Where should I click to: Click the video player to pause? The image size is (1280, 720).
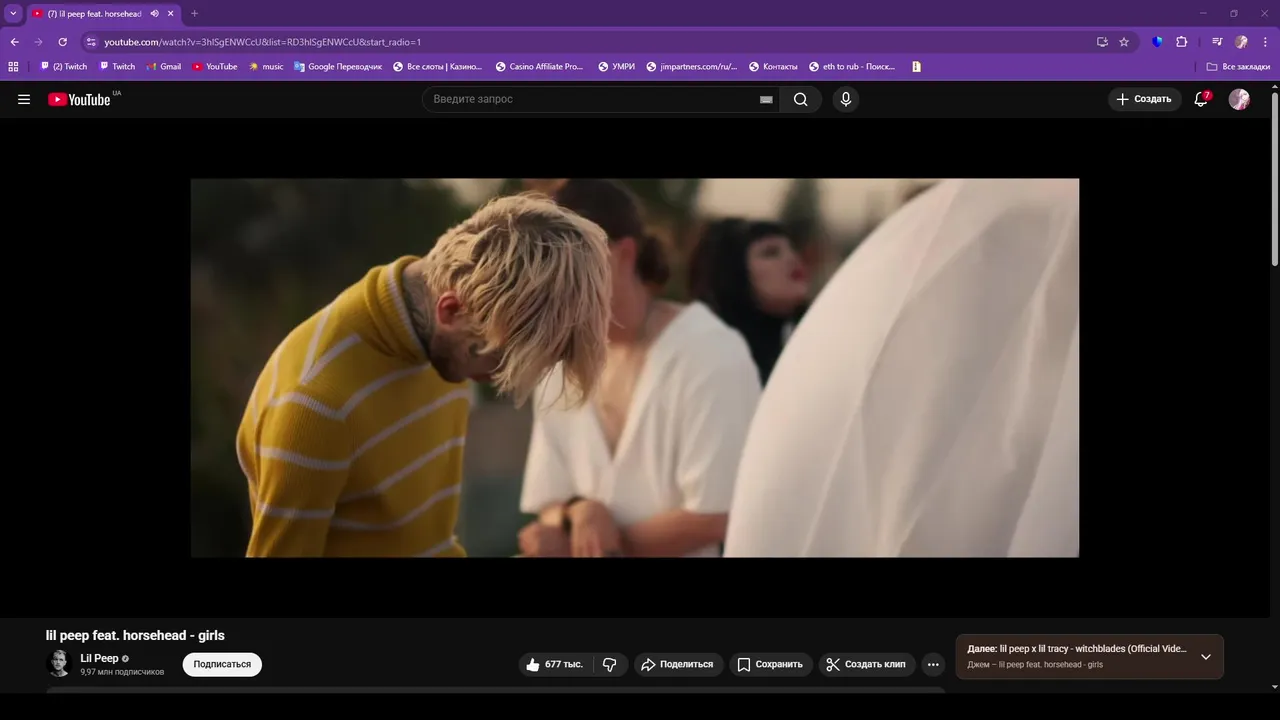[x=635, y=368]
